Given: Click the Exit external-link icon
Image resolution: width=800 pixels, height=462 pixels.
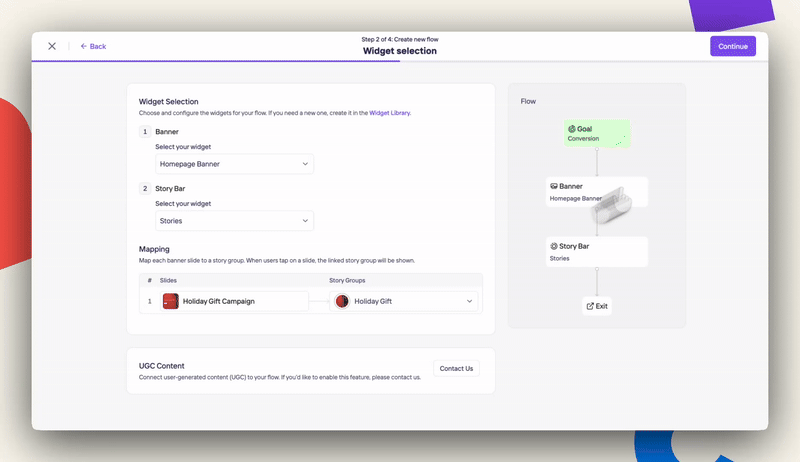Looking at the screenshot, I should (x=590, y=306).
